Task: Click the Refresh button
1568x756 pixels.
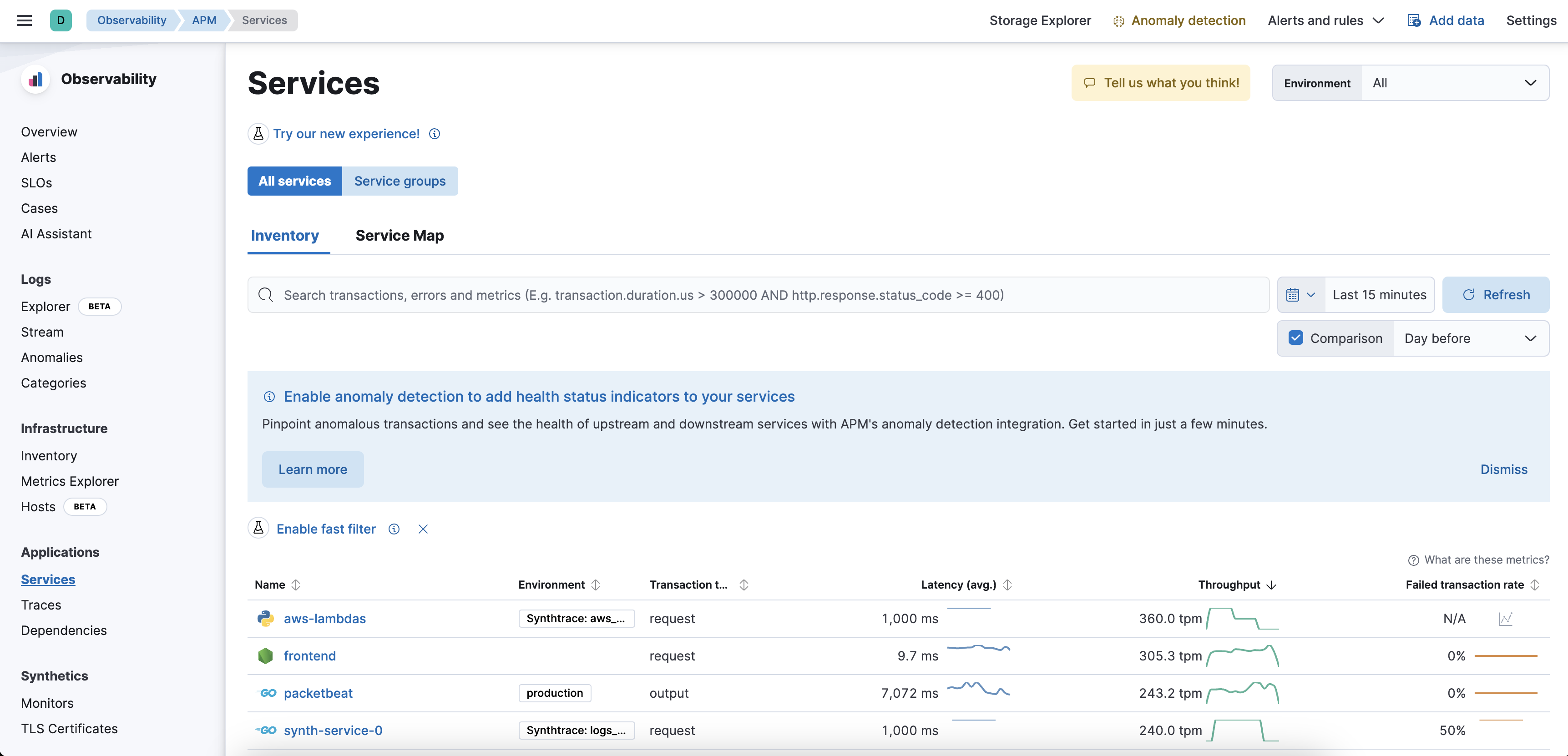Action: [x=1496, y=295]
